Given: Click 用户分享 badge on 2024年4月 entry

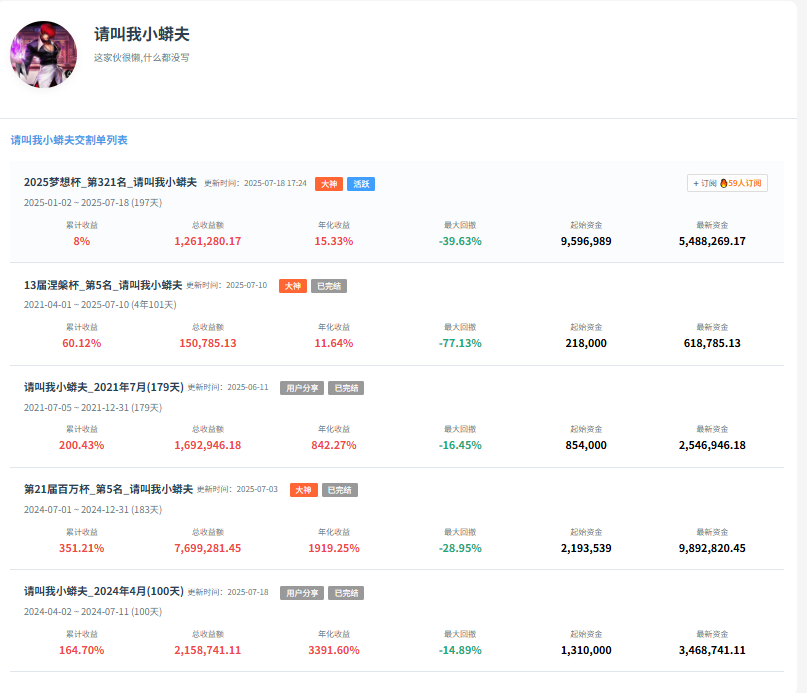Looking at the screenshot, I should (x=301, y=592).
